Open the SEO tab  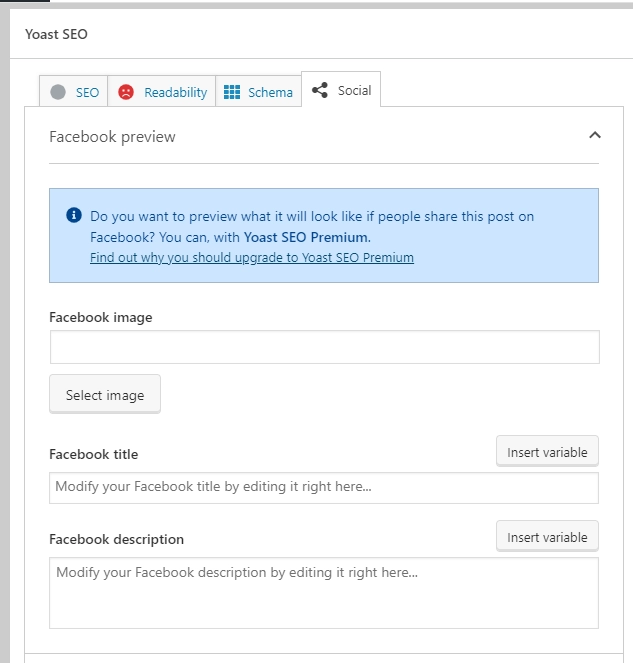(74, 91)
